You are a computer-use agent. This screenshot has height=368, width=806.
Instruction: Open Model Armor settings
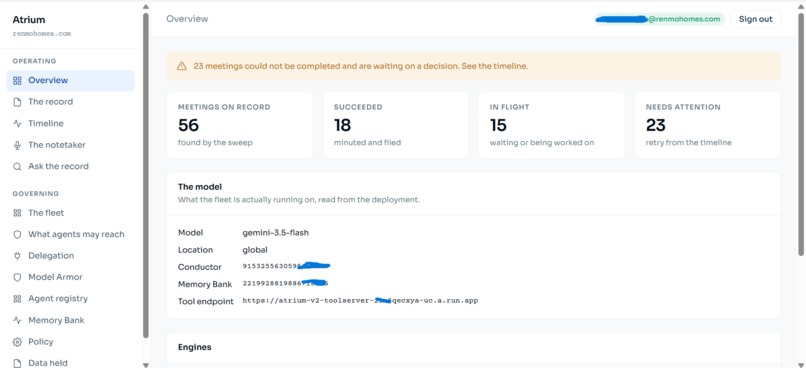(70, 277)
